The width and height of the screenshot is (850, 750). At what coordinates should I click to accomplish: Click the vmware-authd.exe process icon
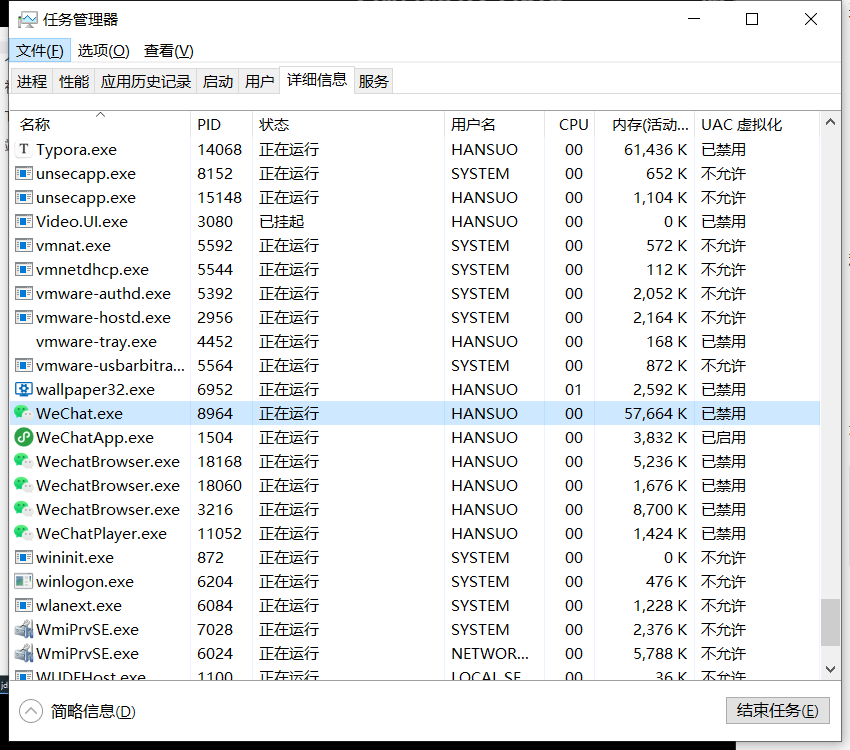(23, 293)
